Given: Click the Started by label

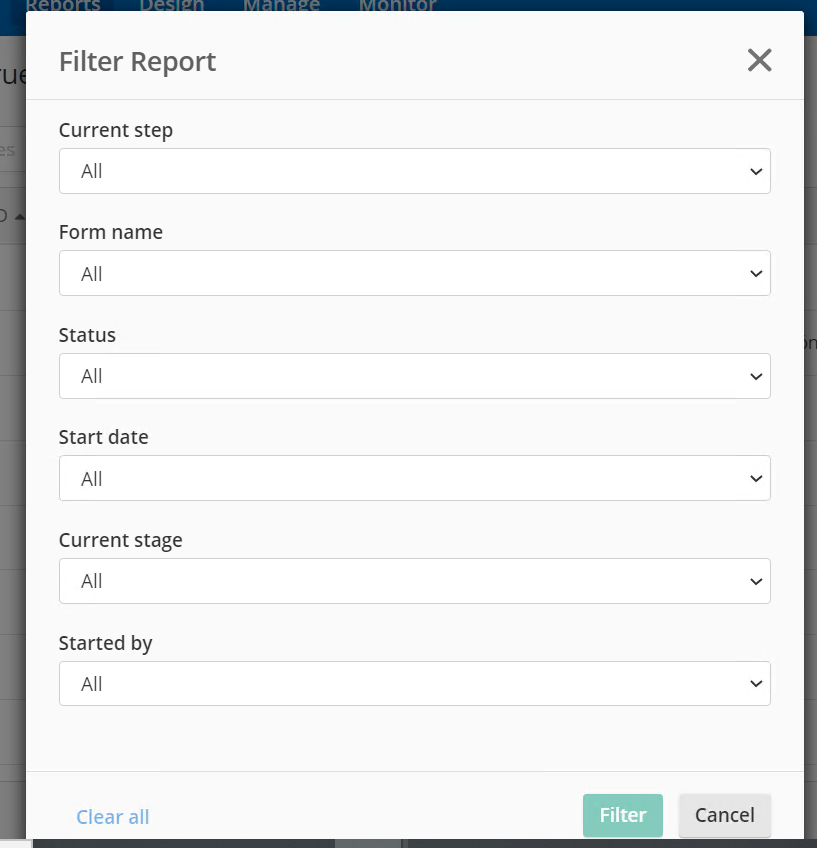Looking at the screenshot, I should pos(106,643).
